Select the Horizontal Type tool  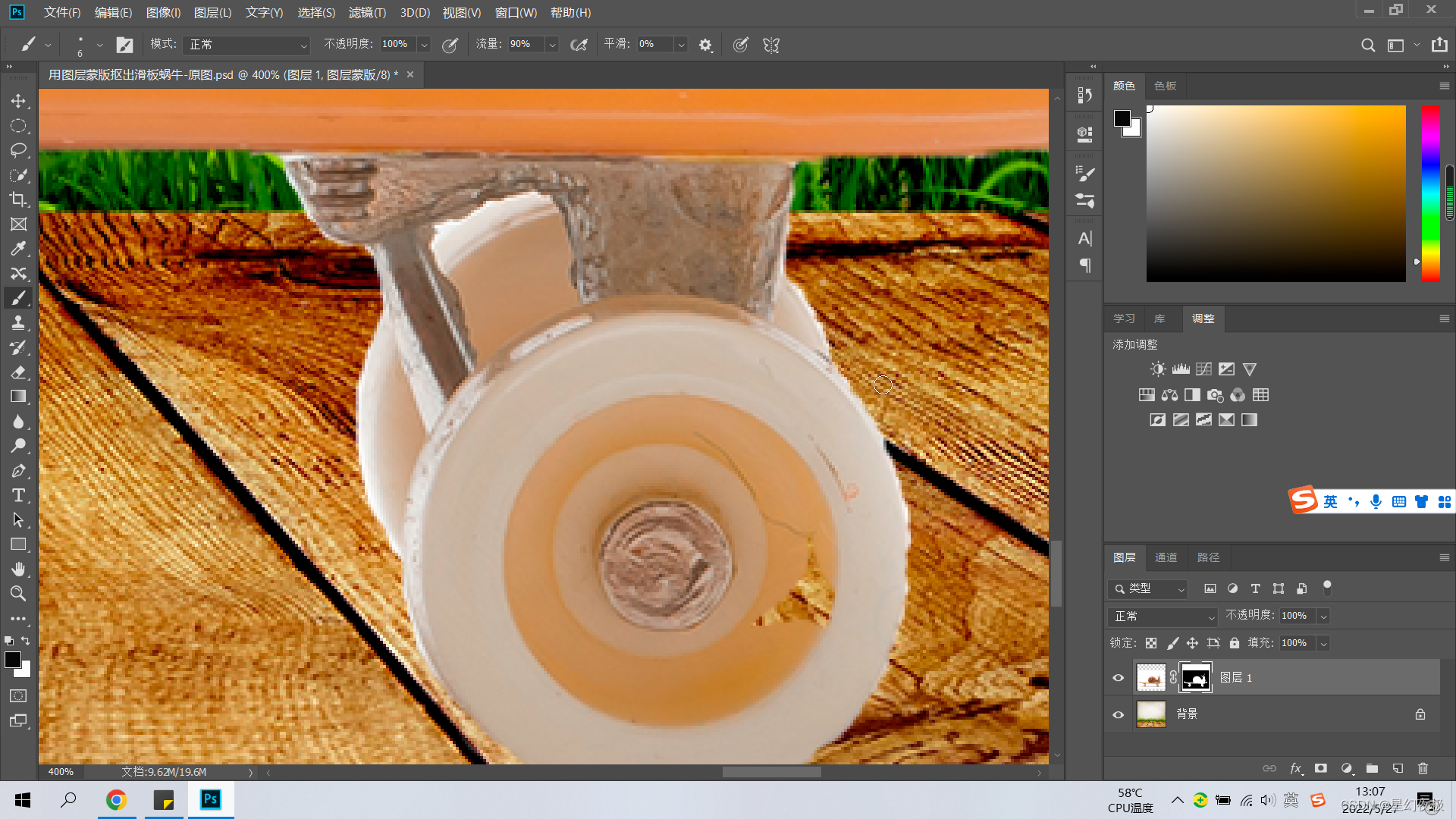click(18, 495)
